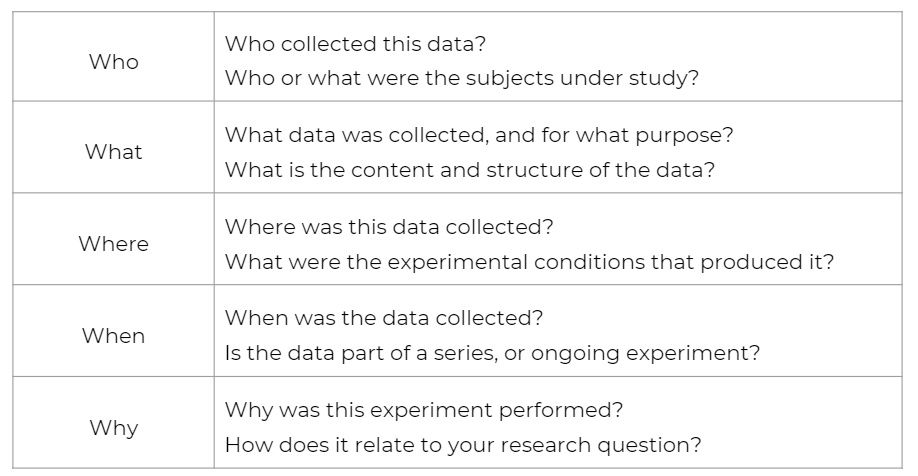Click the 'Who' row header cell
This screenshot has height=476, width=918.
point(114,56)
